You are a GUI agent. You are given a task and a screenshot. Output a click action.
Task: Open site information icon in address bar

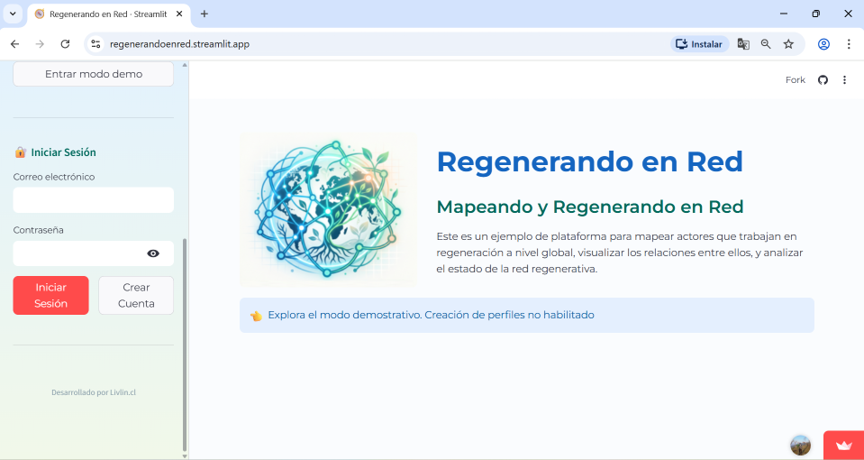coord(96,44)
